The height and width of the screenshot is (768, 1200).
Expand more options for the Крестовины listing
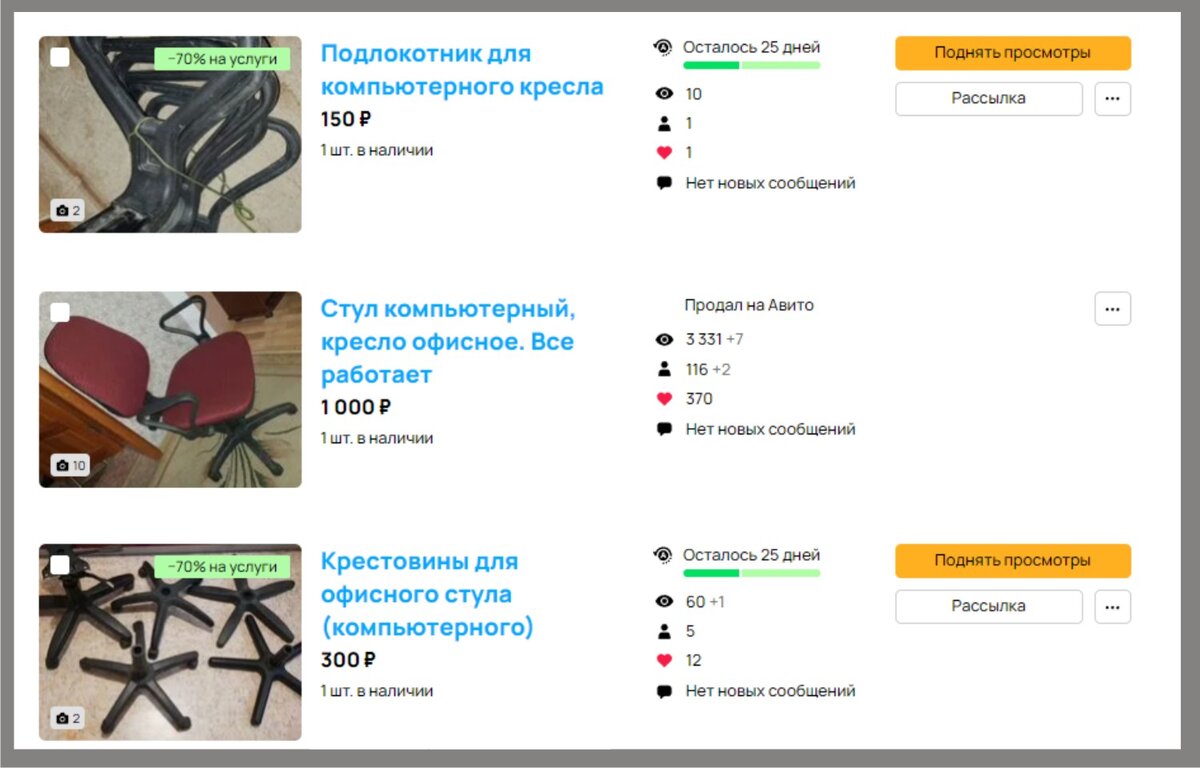[x=1113, y=607]
